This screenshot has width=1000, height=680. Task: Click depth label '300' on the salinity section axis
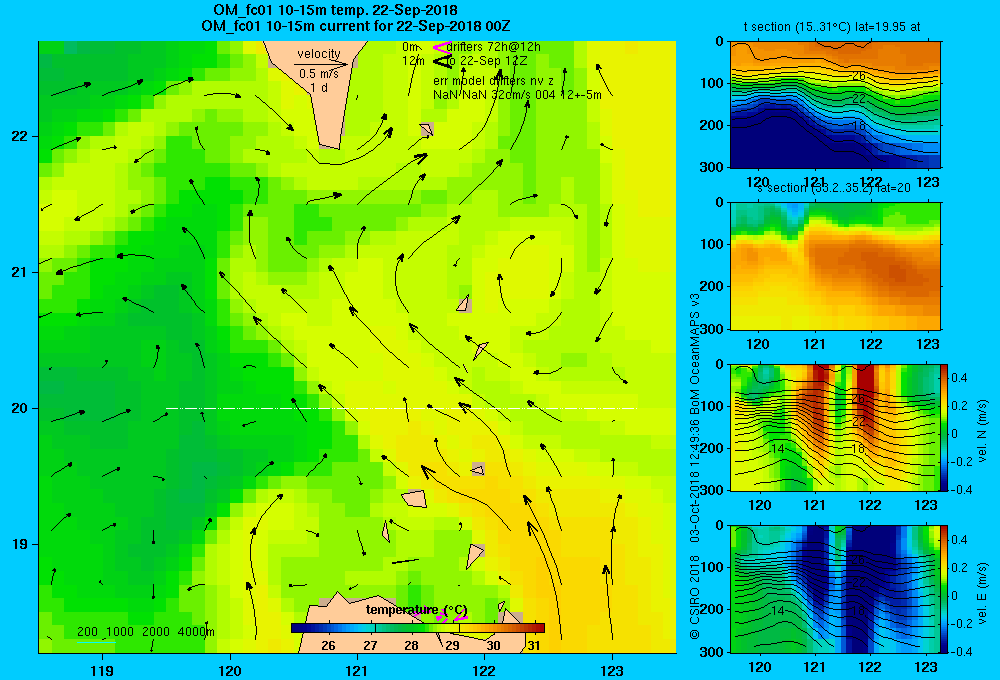click(712, 329)
